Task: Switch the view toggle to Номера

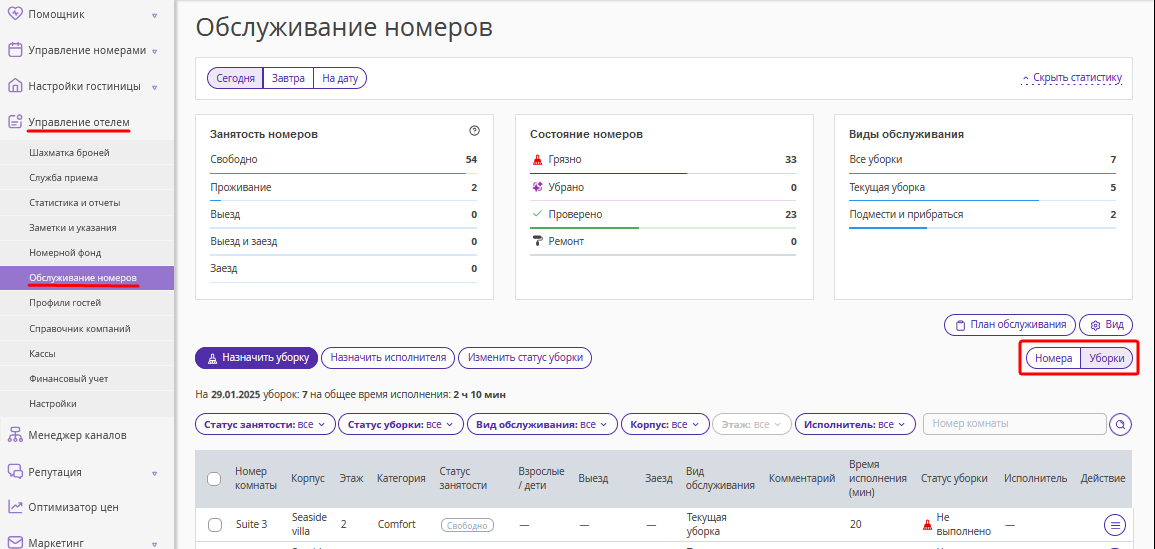Action: (1053, 358)
